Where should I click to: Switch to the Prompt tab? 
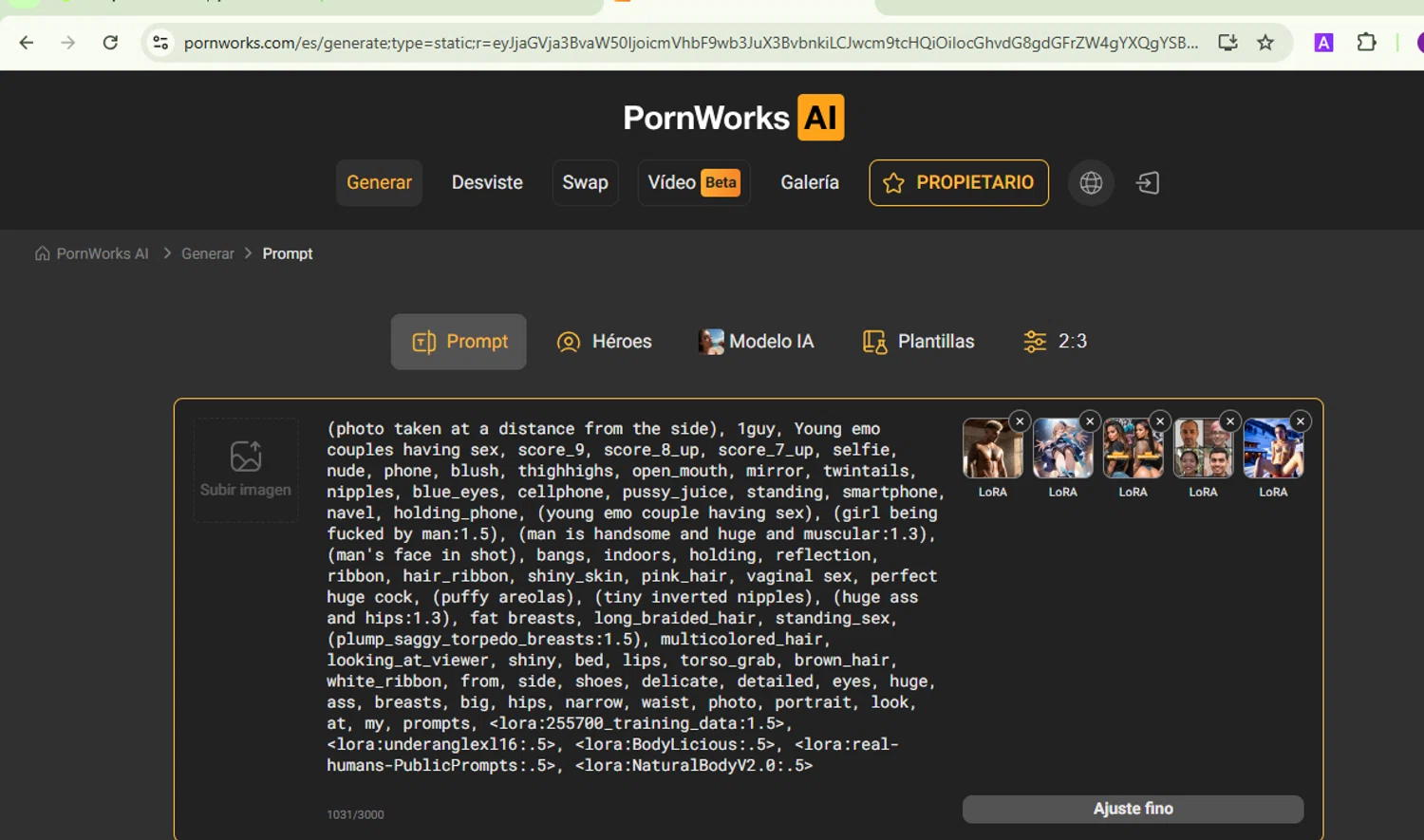coord(459,342)
